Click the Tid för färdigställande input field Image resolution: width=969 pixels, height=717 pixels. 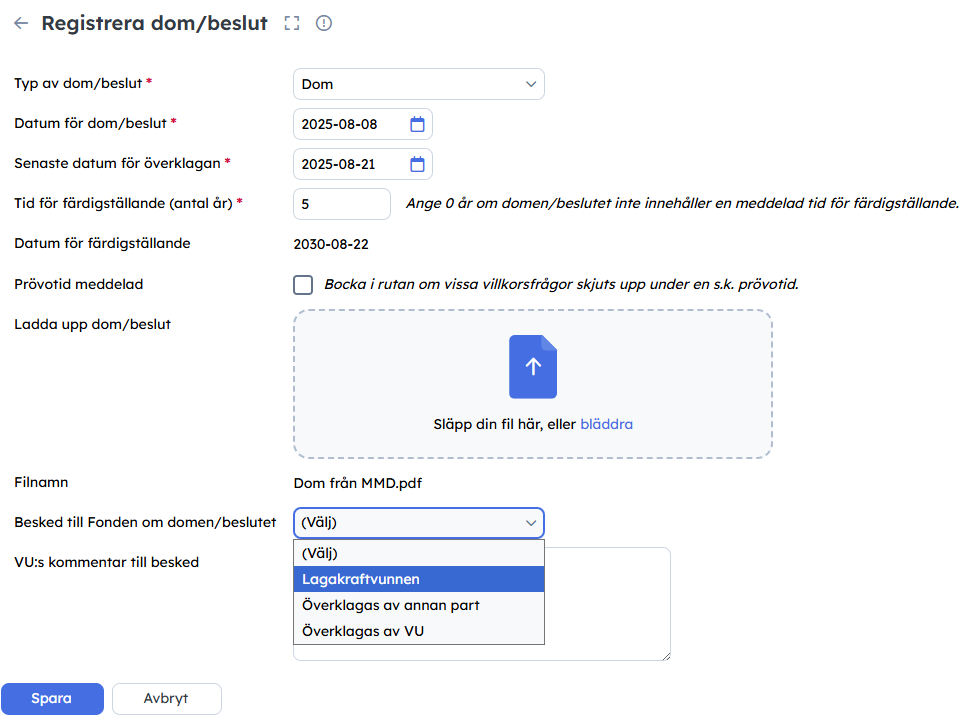click(341, 203)
